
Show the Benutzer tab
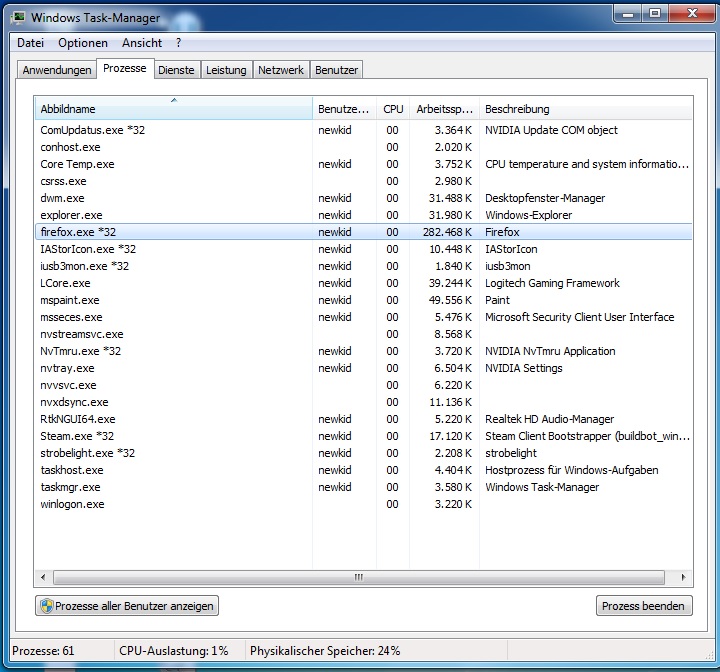tap(336, 70)
